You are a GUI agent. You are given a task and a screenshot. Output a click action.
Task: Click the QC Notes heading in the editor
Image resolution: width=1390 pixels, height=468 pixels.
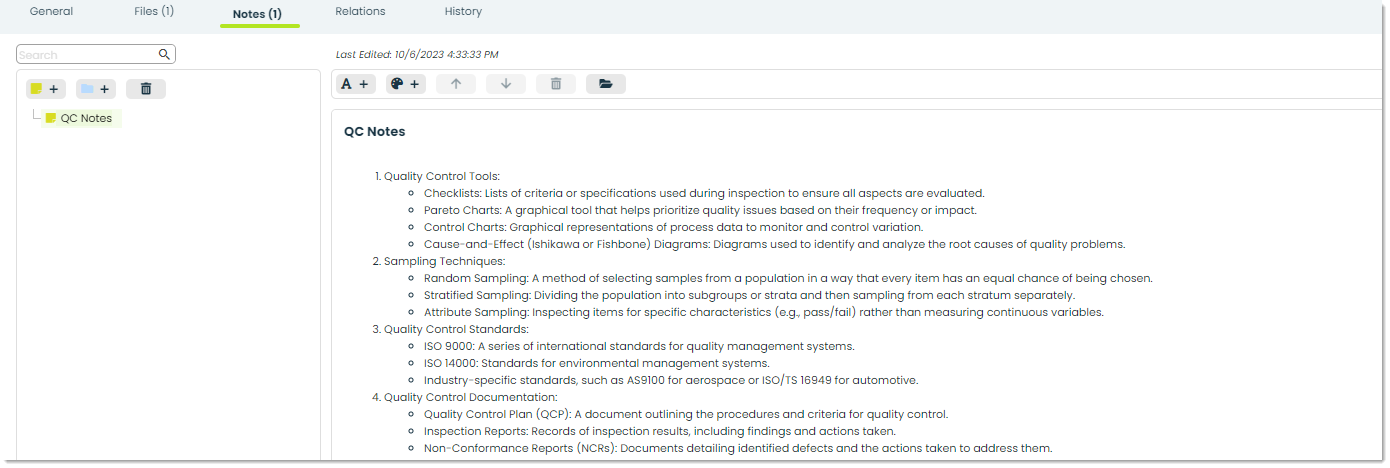(375, 132)
